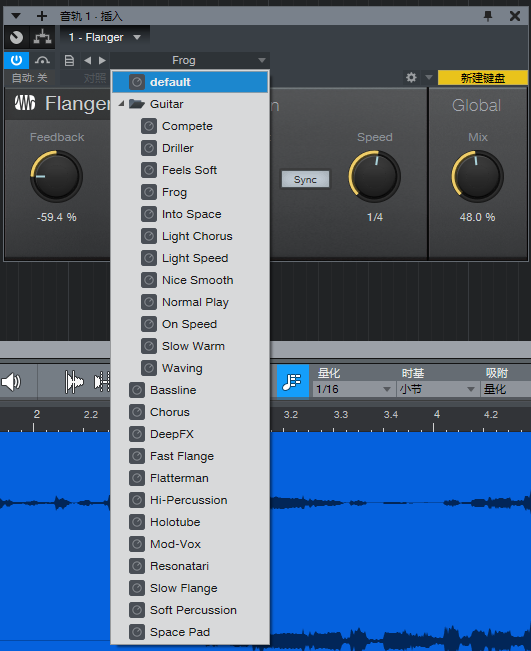Pin the plugin window
Viewport: 531px width, 651px height.
point(488,16)
